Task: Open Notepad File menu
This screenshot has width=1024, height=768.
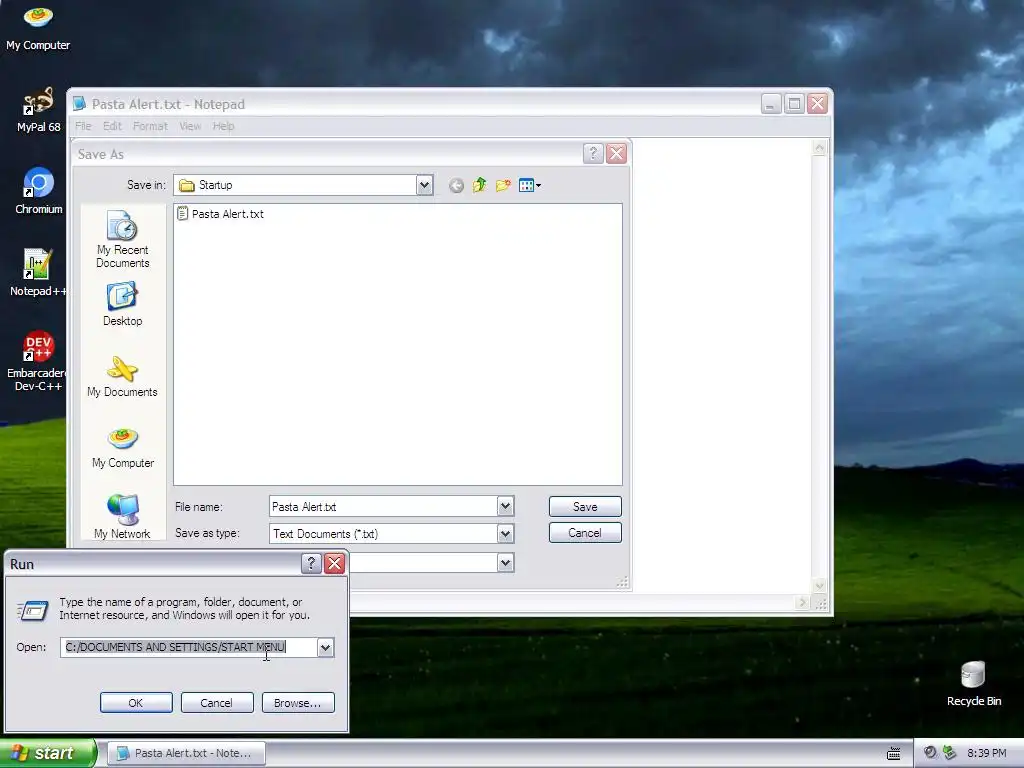Action: [x=83, y=126]
